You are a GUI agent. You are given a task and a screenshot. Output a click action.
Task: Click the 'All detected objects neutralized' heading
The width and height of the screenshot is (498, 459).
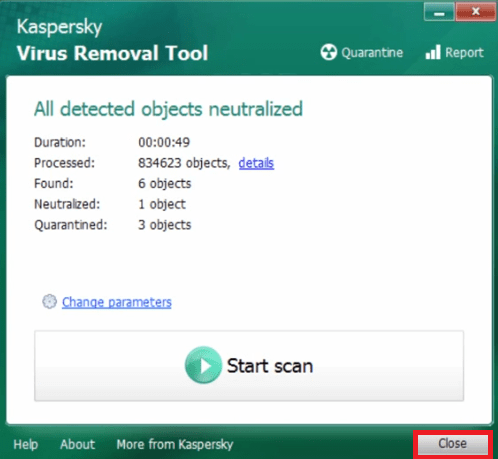tap(168, 109)
